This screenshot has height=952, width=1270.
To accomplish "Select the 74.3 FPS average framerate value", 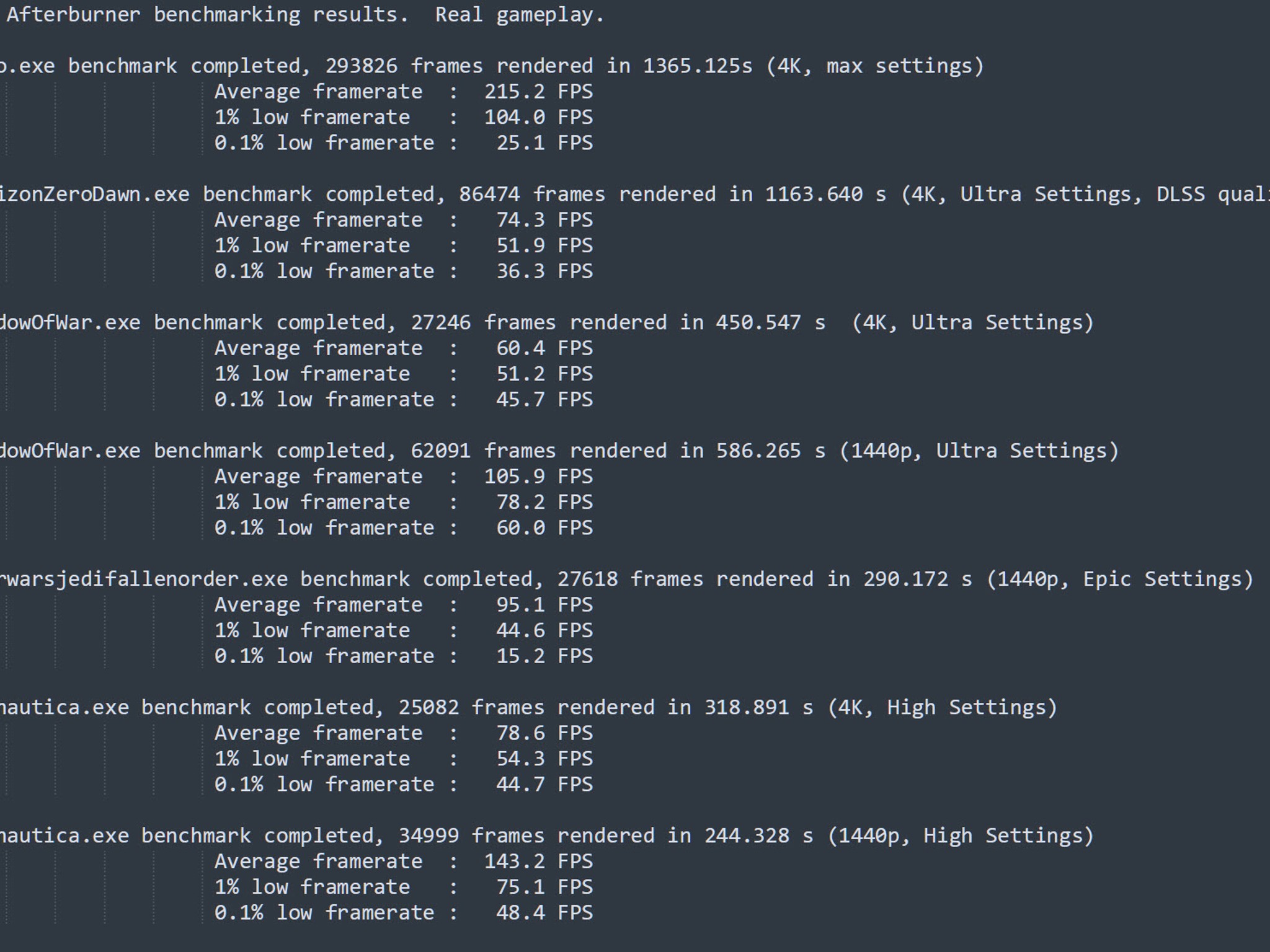I will tap(544, 220).
